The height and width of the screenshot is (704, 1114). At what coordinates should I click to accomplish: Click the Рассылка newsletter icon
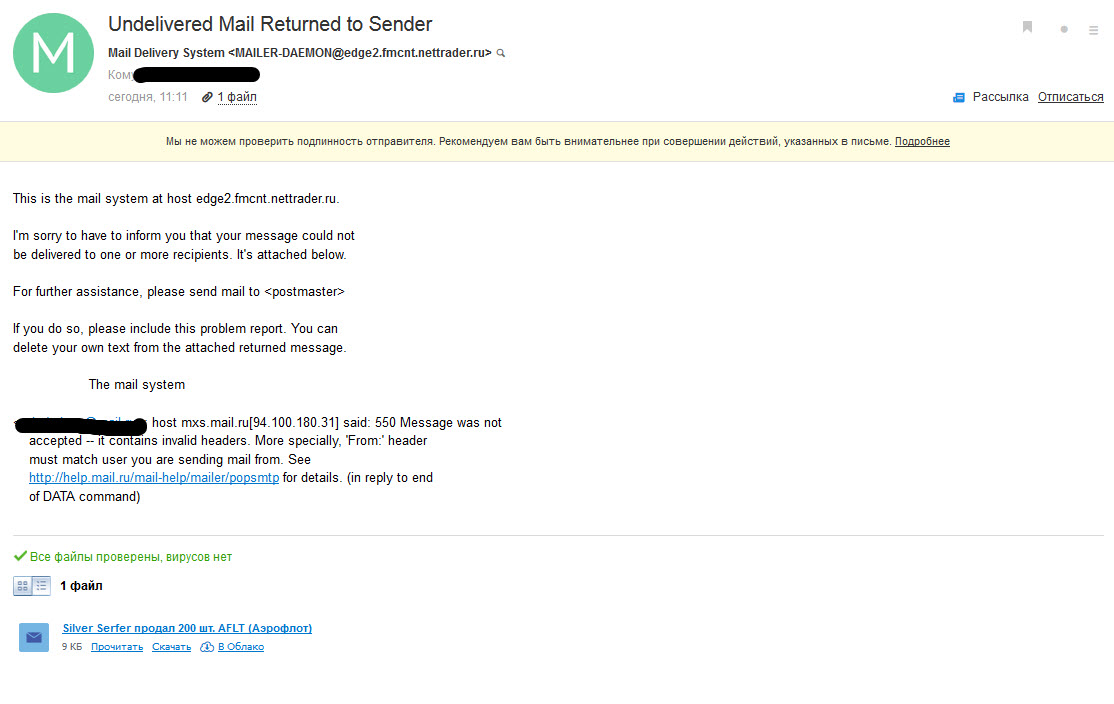coord(958,97)
